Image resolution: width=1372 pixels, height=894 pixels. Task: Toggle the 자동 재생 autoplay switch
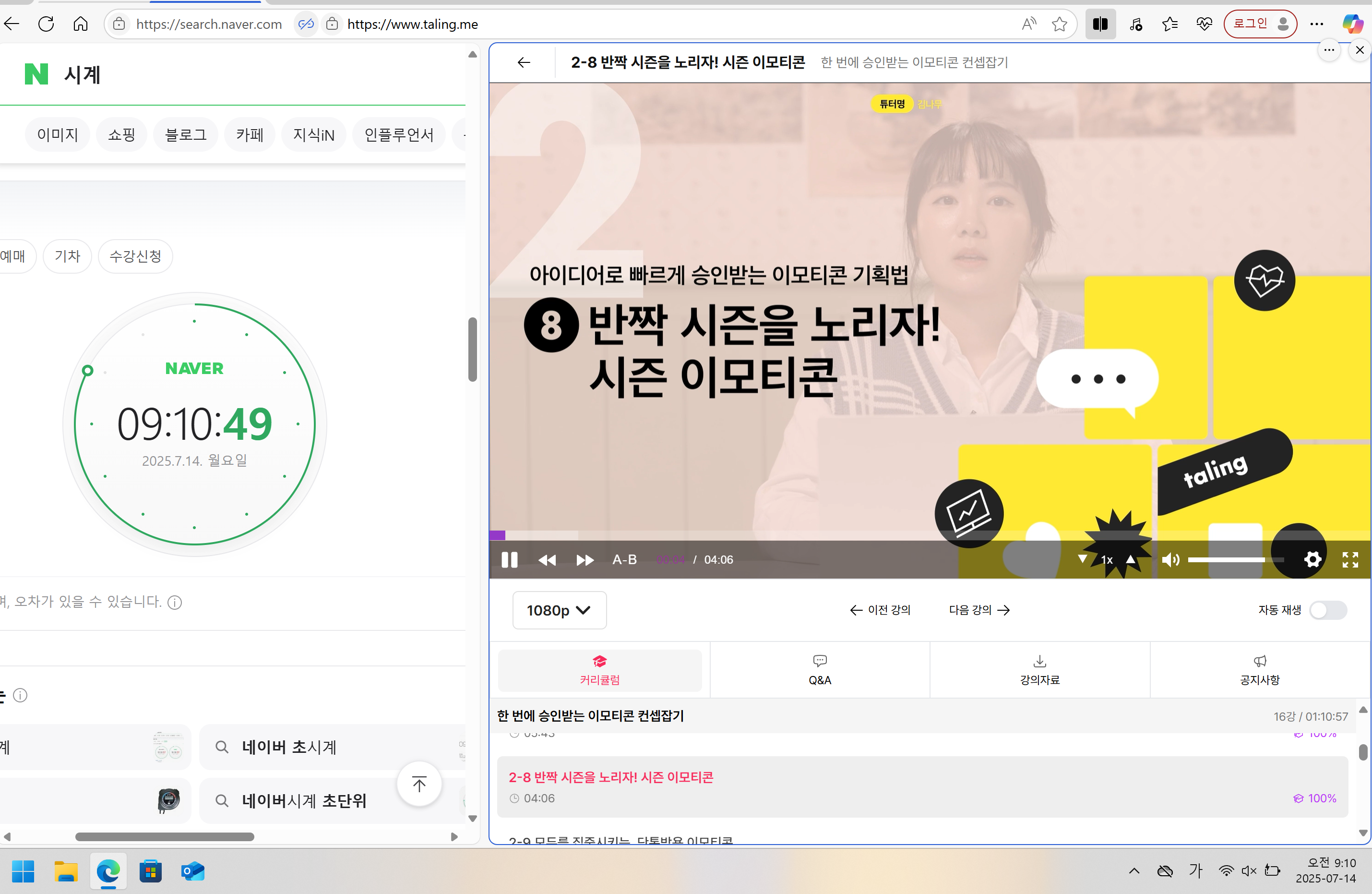tap(1328, 610)
